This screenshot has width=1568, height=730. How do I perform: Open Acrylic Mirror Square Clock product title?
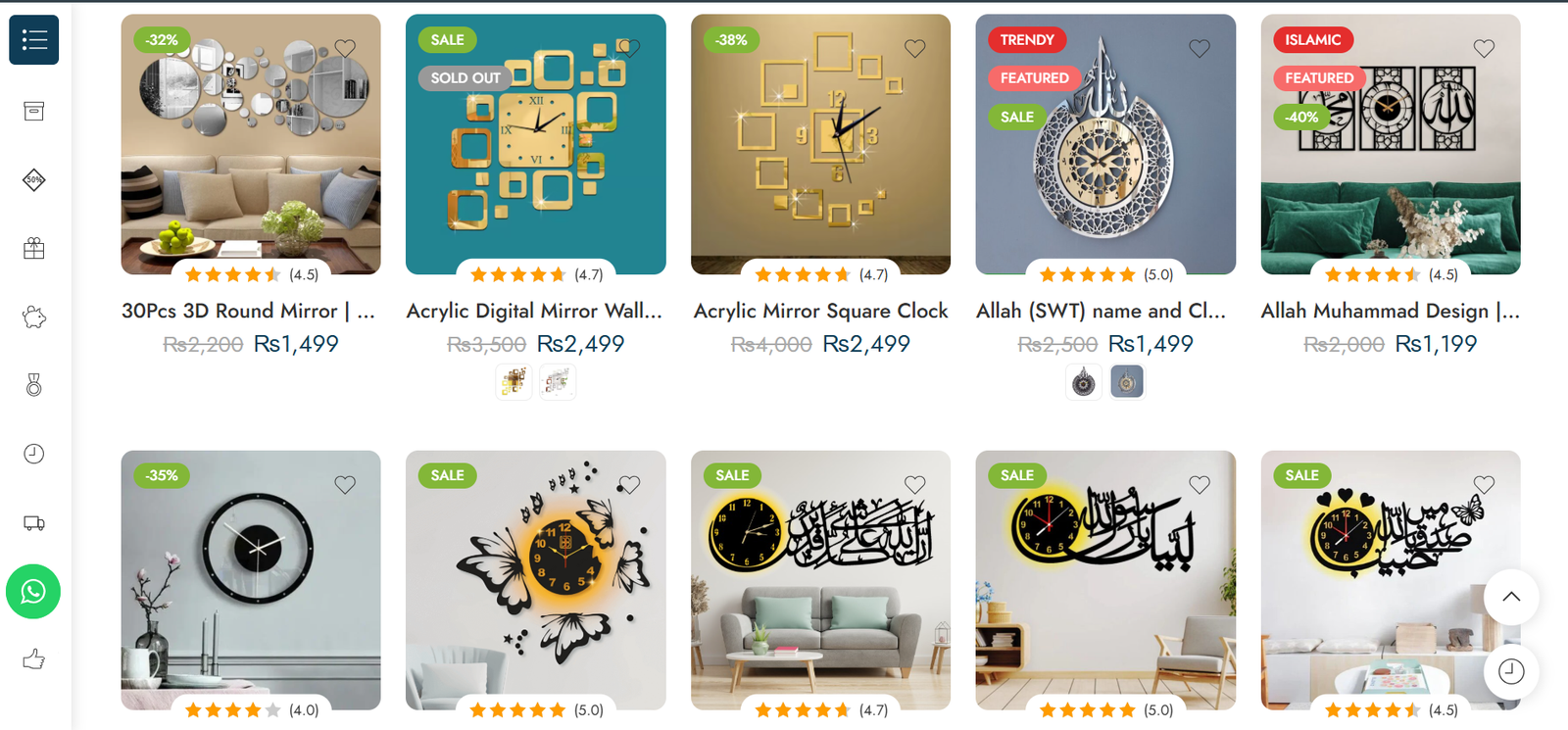click(821, 311)
